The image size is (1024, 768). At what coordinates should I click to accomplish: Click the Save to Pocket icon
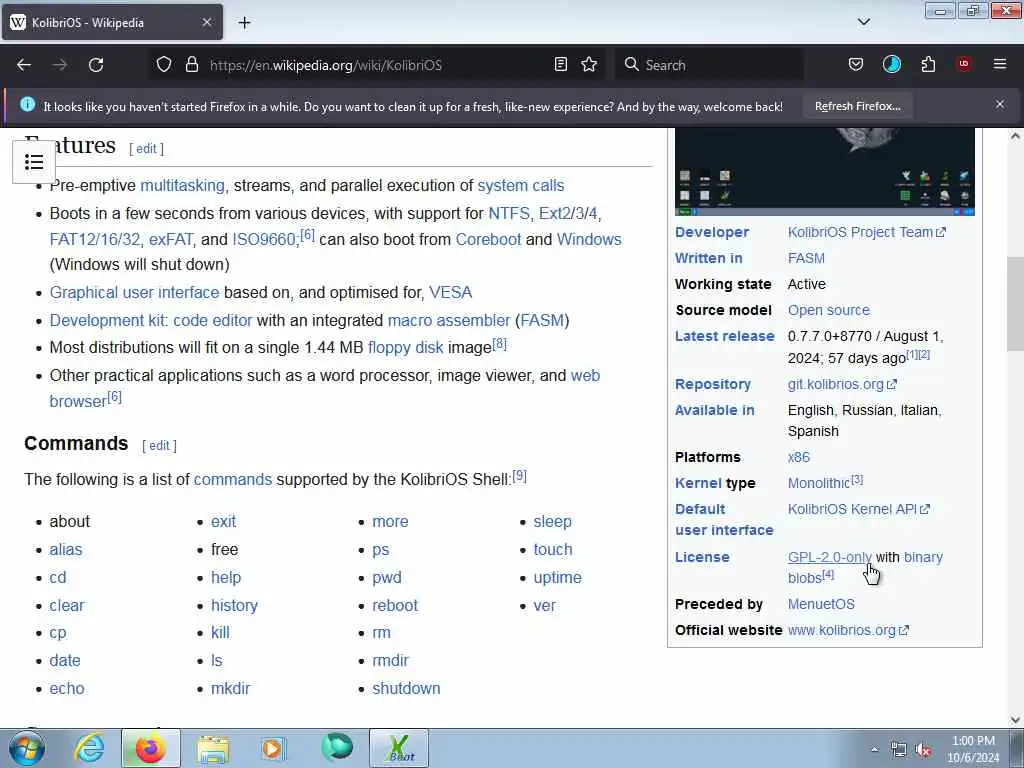coord(856,64)
